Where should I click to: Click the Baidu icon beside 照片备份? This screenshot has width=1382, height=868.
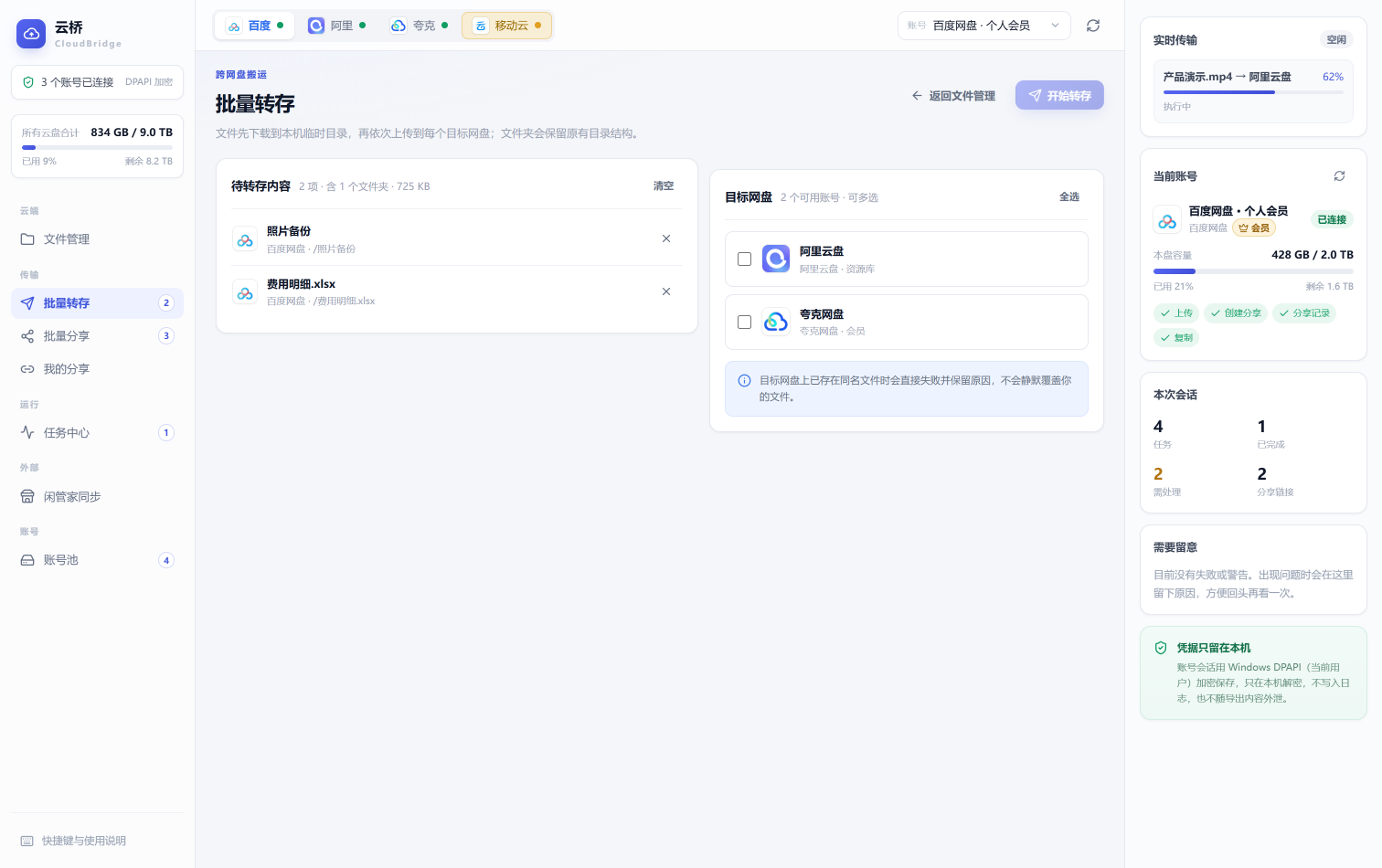(245, 239)
